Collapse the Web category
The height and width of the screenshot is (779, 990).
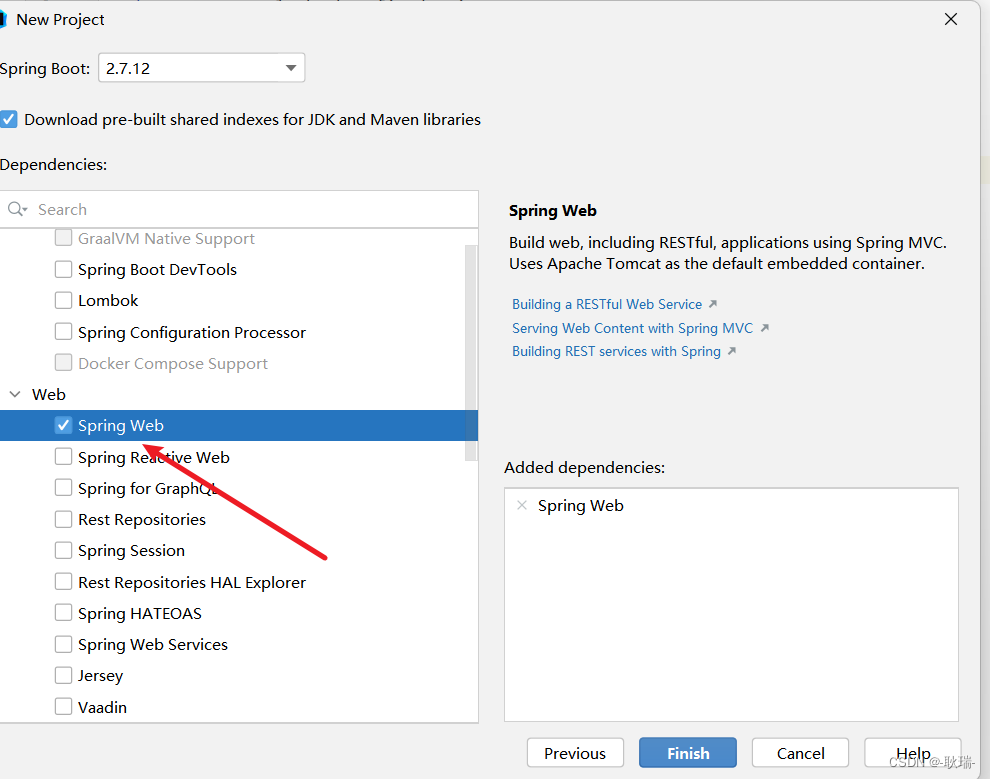click(15, 395)
